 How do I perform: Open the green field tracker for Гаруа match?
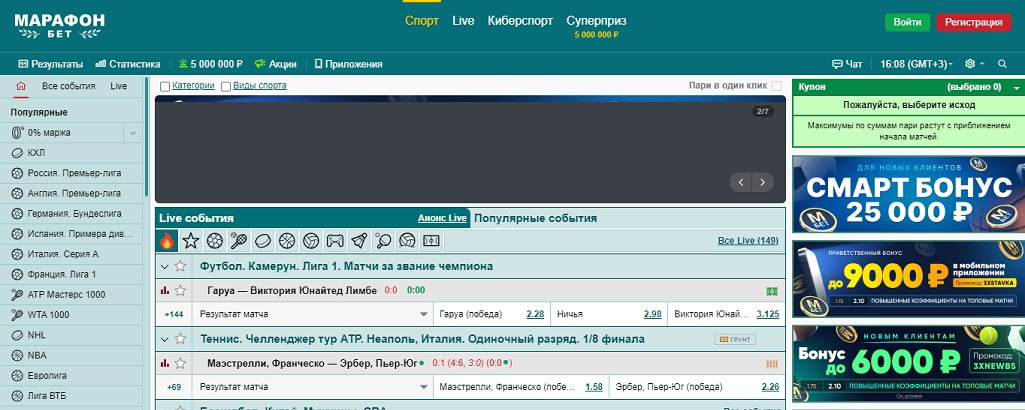point(772,291)
